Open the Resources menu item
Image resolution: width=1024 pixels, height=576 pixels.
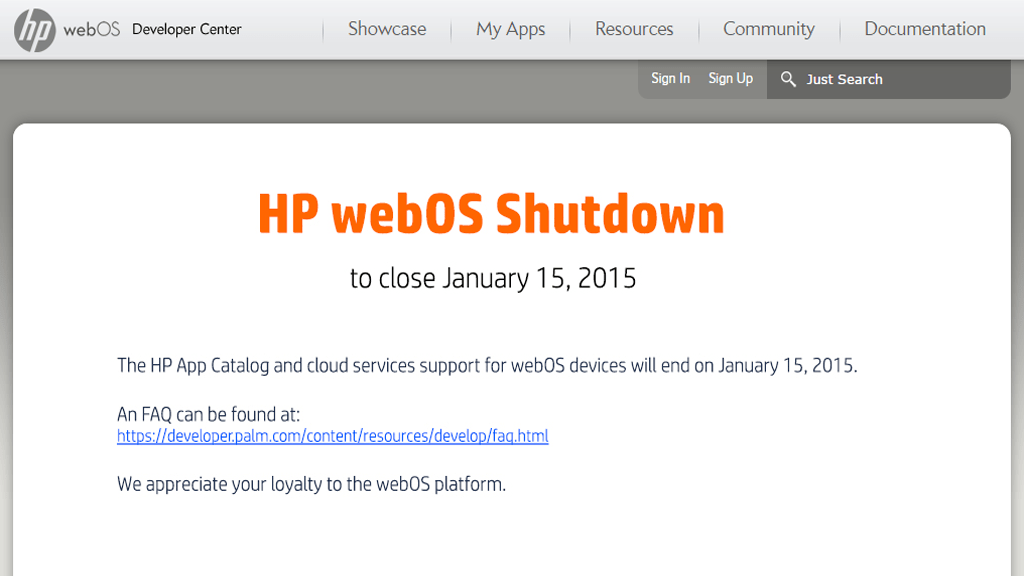click(634, 29)
